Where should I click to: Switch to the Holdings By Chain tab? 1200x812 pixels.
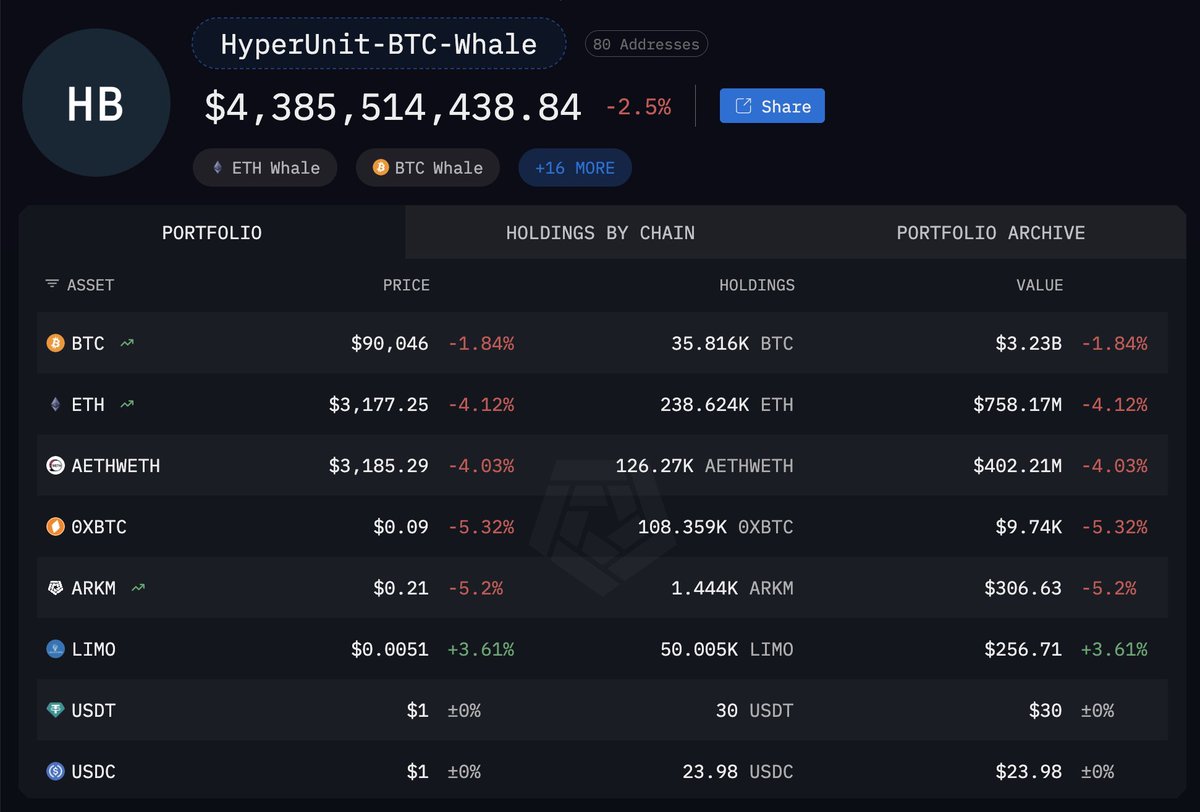pyautogui.click(x=600, y=233)
